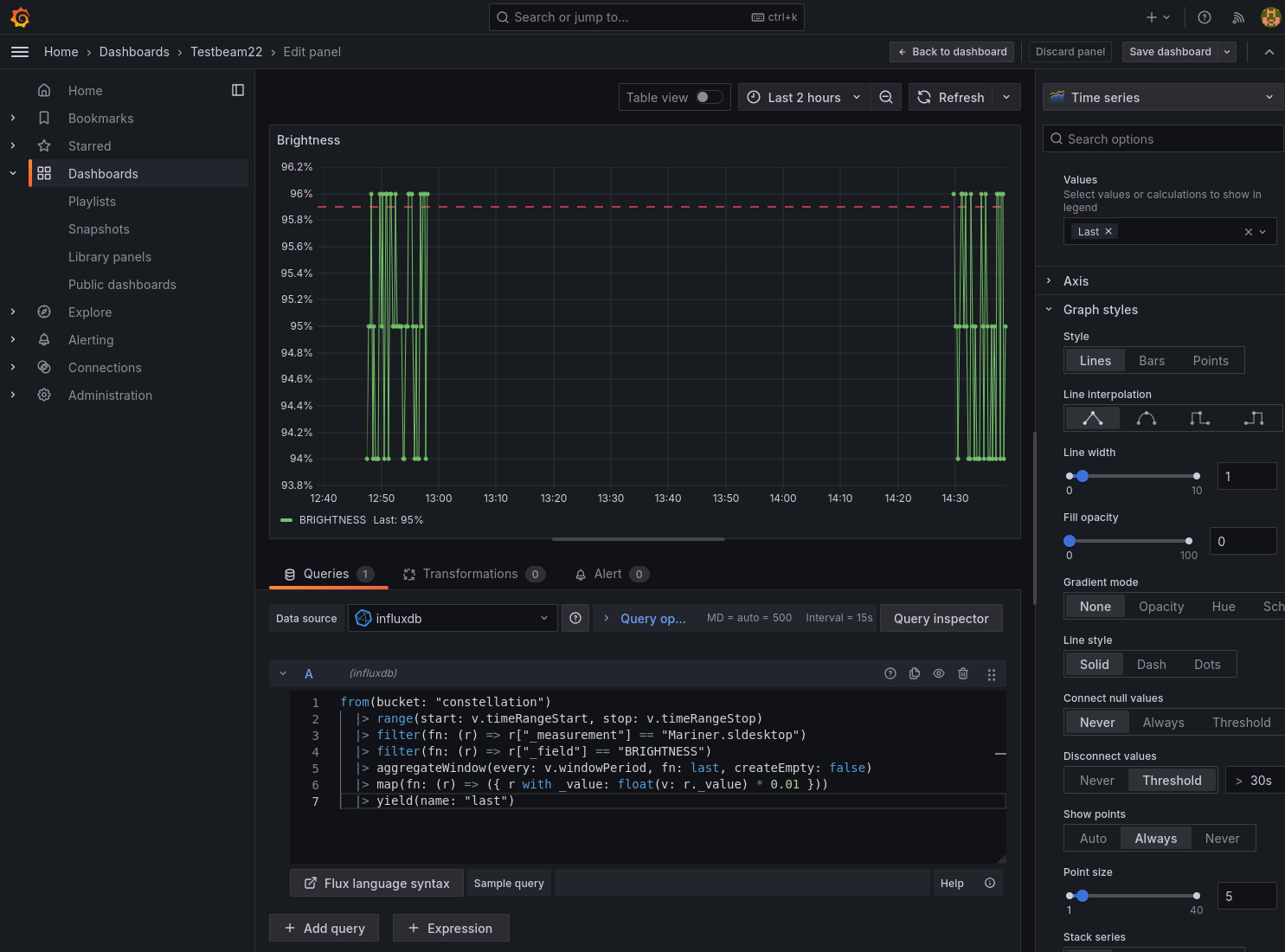Open the Query inspector
The width and height of the screenshot is (1285, 952).
tap(941, 618)
